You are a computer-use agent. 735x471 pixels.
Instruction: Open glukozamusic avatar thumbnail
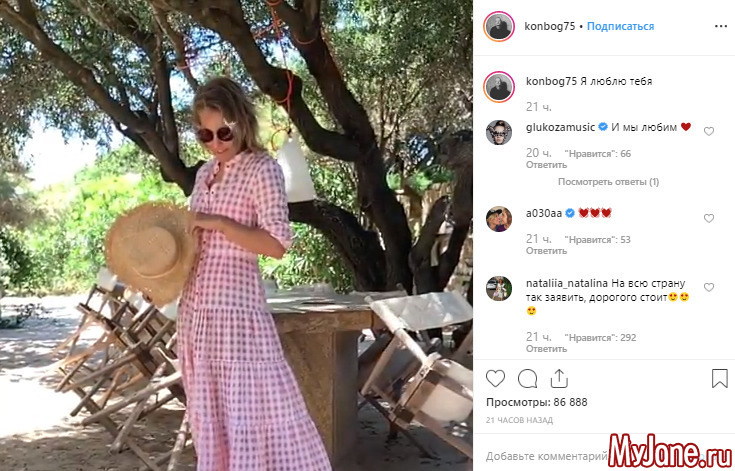[x=499, y=132]
